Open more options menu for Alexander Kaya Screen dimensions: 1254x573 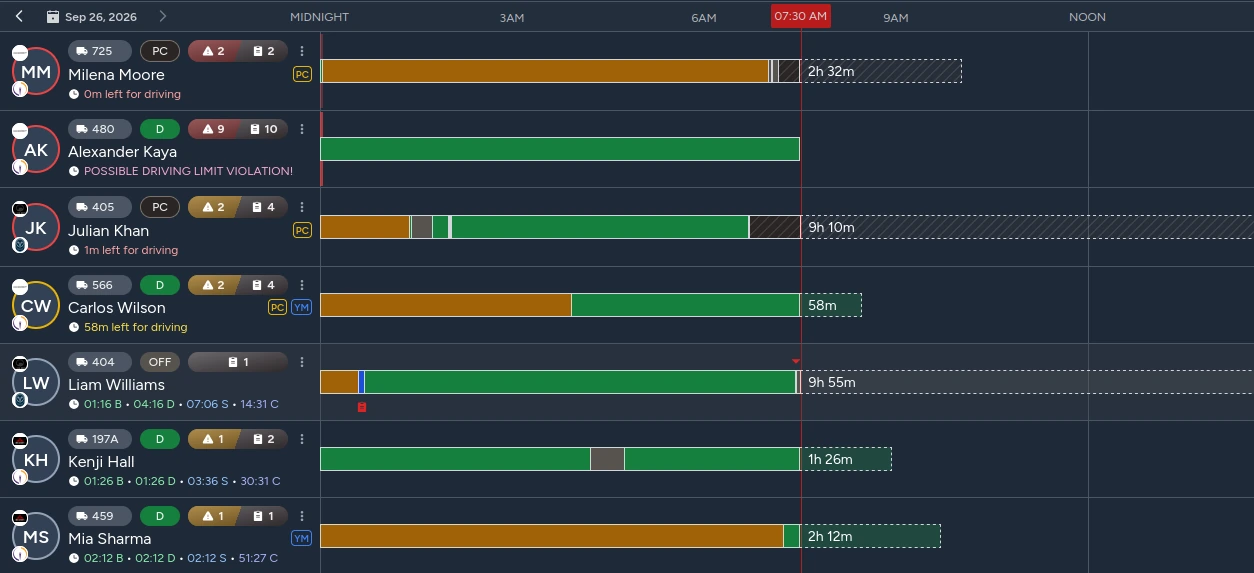[302, 129]
